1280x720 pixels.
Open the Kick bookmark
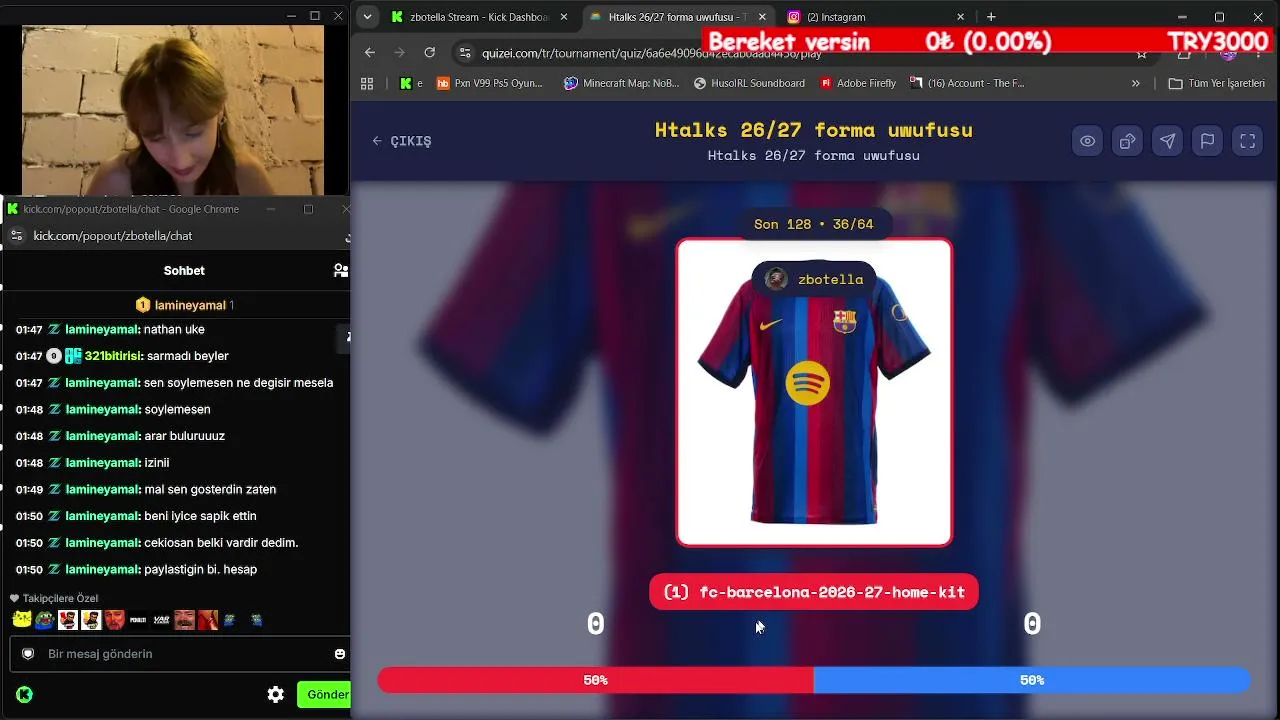point(411,83)
